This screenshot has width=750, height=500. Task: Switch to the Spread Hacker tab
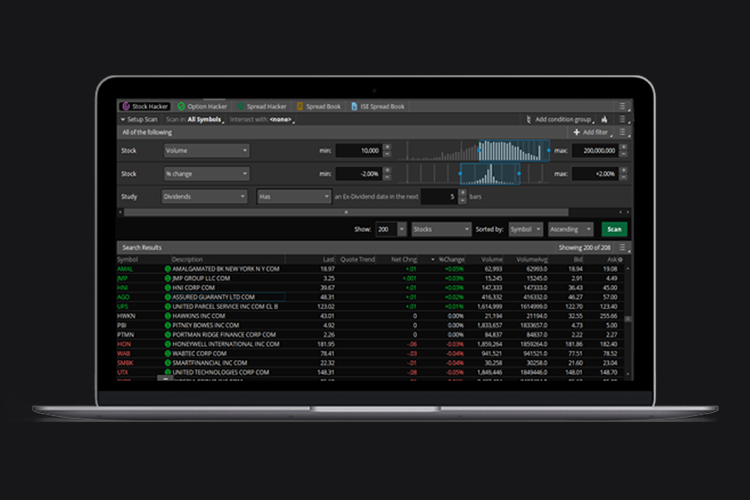[x=262, y=106]
